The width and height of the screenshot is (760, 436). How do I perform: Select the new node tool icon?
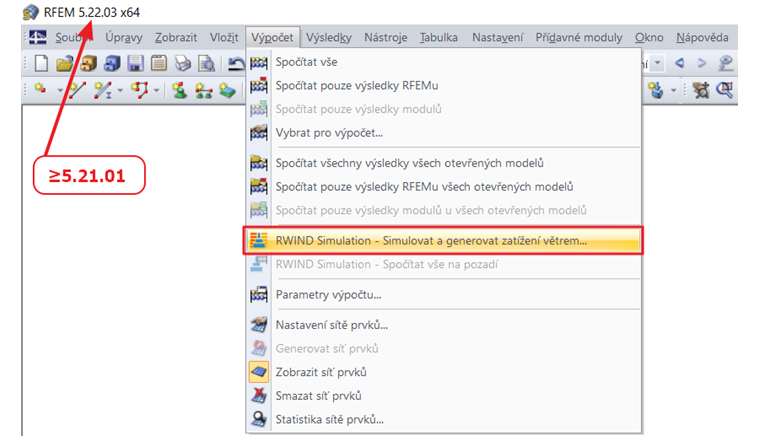click(41, 90)
